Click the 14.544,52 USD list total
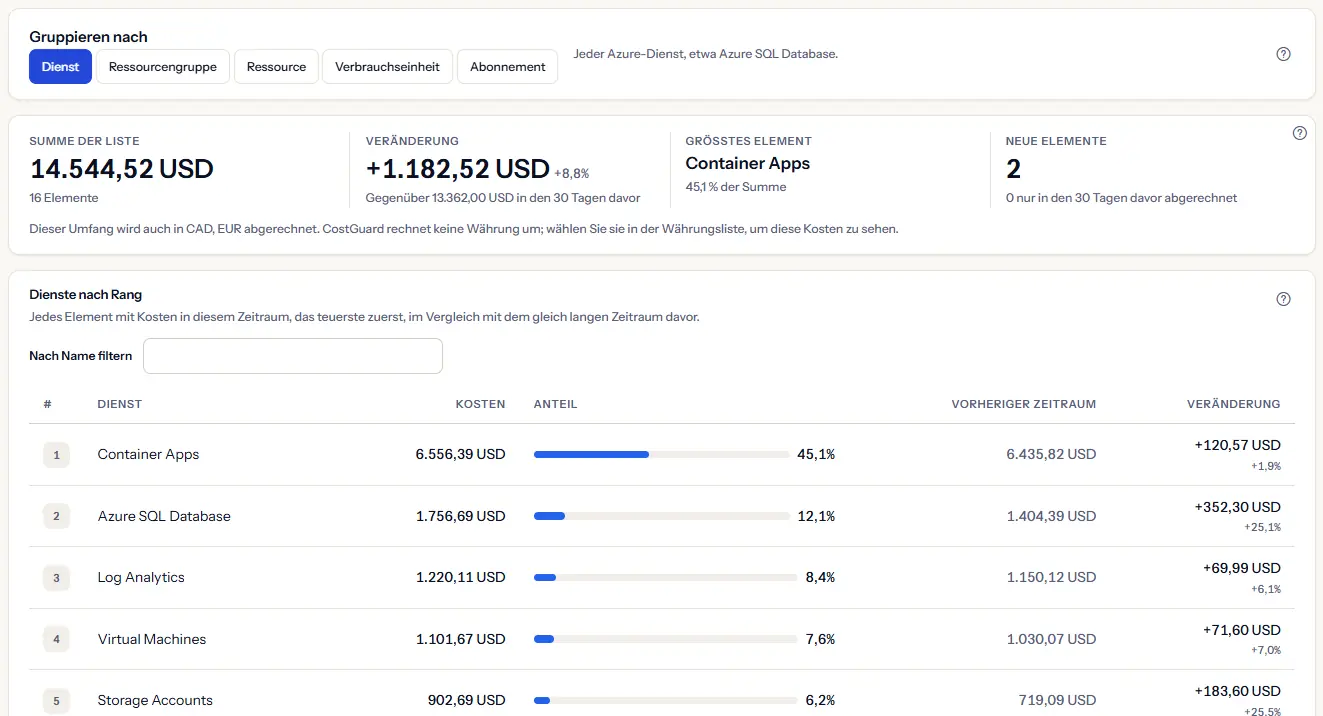The image size is (1323, 716). pyautogui.click(x=122, y=169)
